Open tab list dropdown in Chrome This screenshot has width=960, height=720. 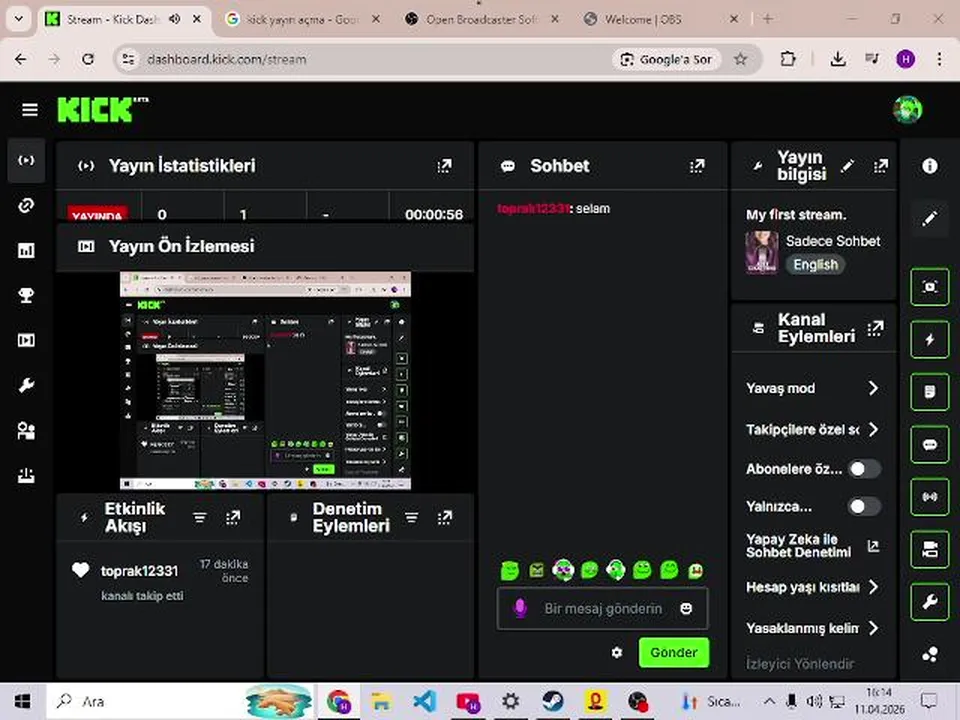[x=18, y=18]
